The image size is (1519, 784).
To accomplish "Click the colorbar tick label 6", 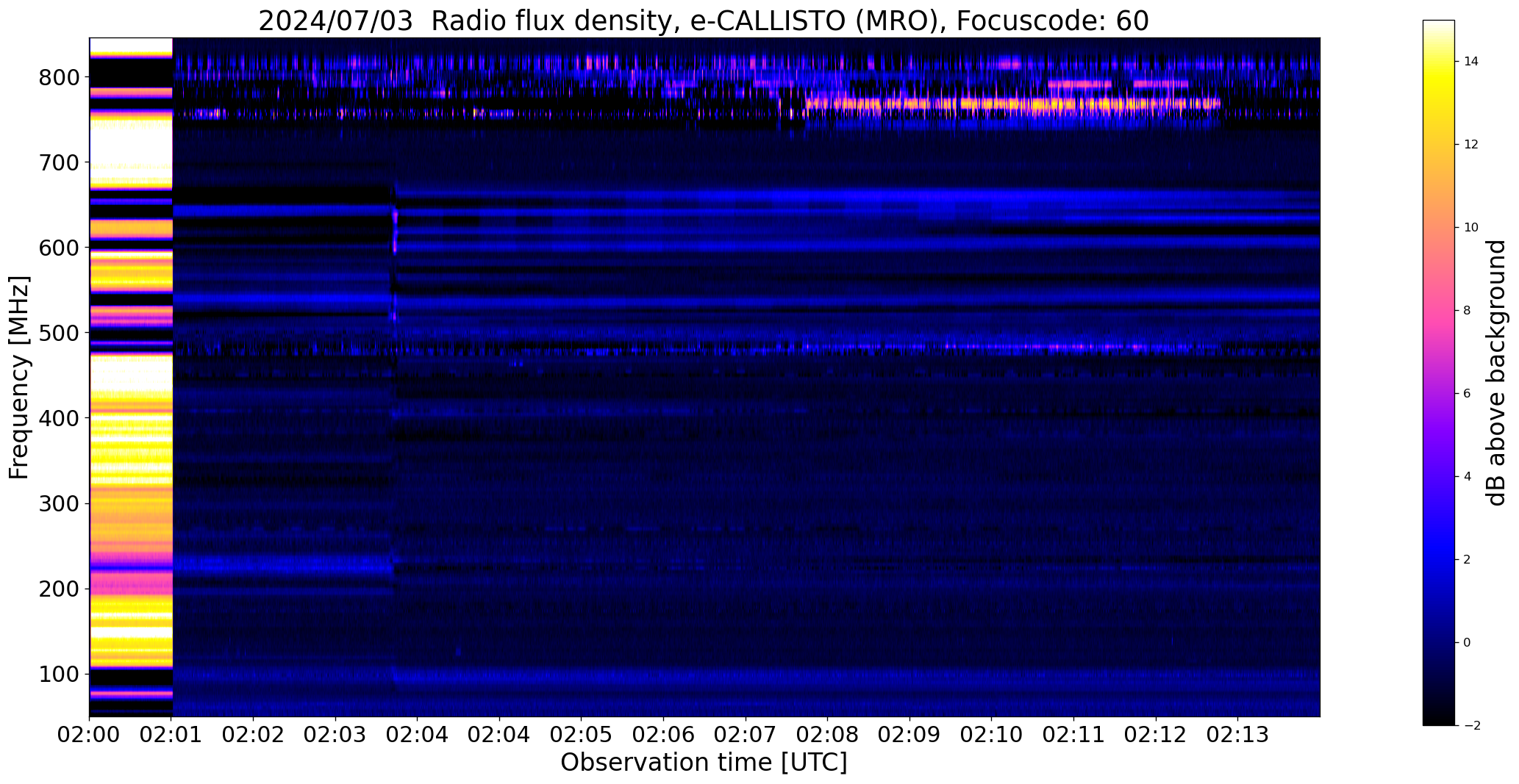I will pos(1468,394).
